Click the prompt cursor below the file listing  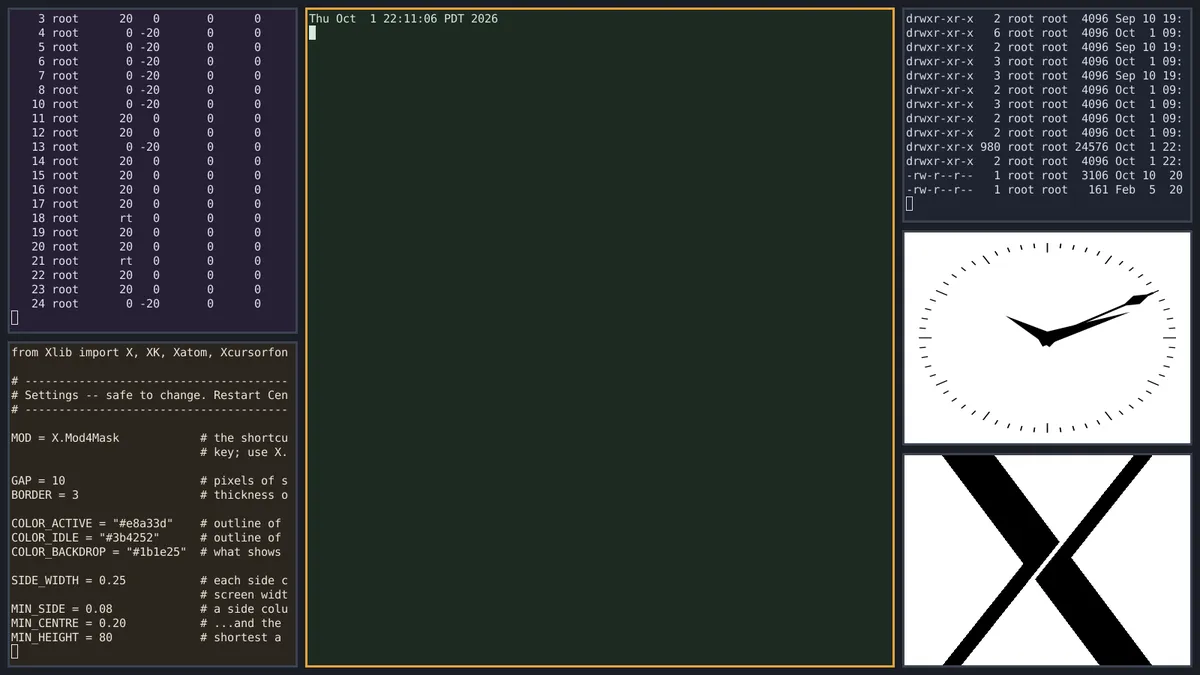tap(909, 204)
